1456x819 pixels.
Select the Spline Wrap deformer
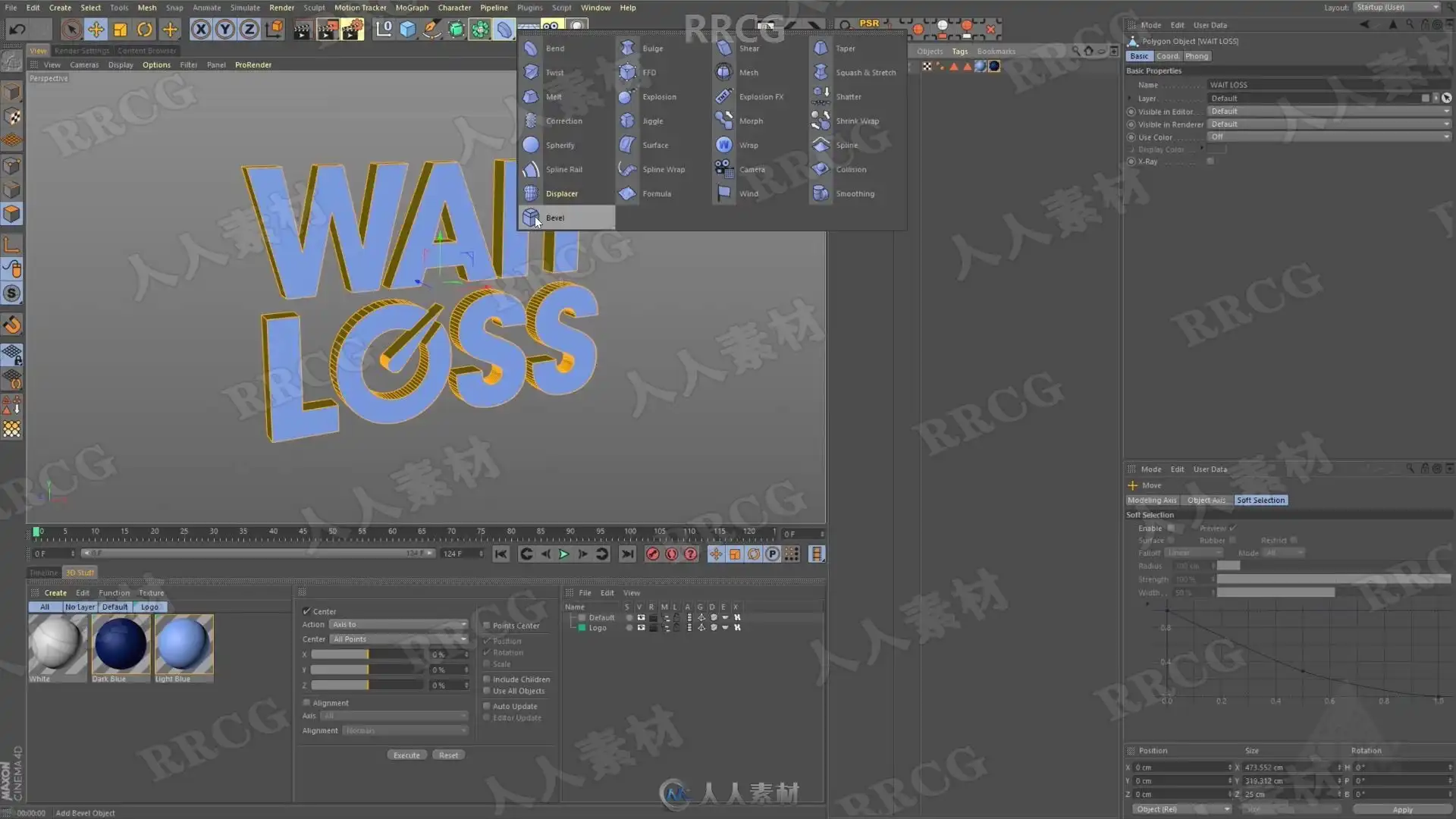pyautogui.click(x=663, y=170)
